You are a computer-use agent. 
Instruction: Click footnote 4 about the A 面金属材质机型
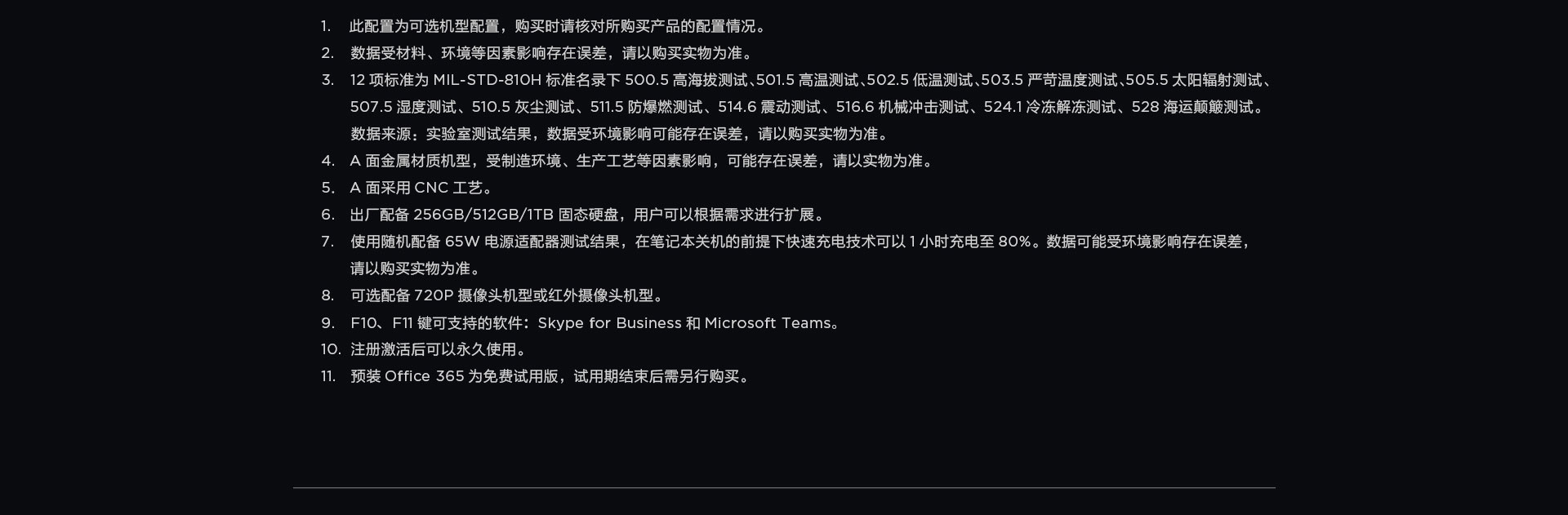point(642,161)
